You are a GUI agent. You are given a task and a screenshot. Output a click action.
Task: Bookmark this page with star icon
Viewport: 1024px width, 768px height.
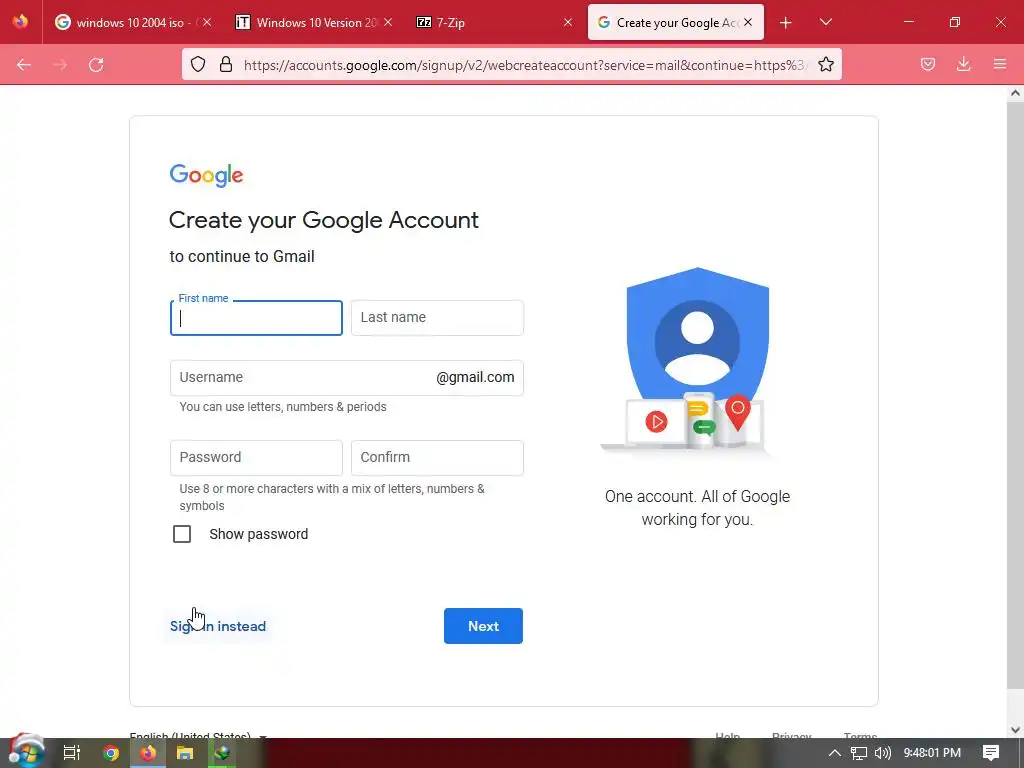(x=825, y=64)
